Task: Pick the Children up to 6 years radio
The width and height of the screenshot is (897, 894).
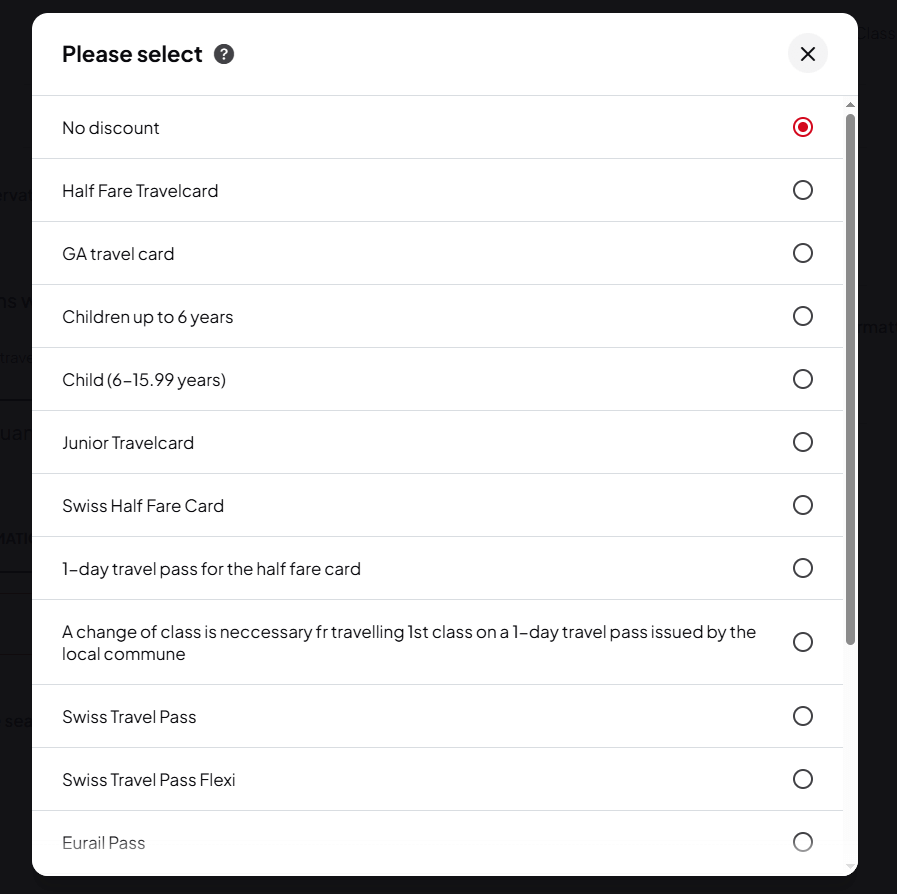Action: point(802,316)
